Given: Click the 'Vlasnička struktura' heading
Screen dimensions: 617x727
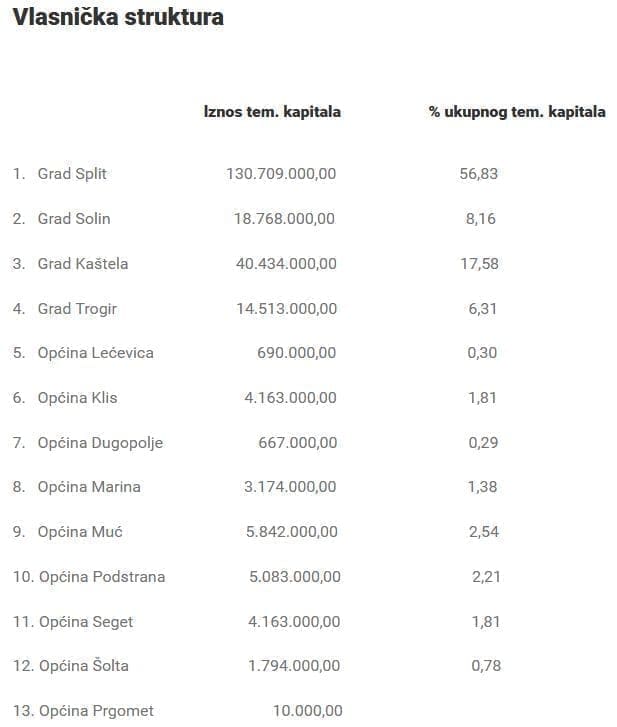Looking at the screenshot, I should [x=118, y=18].
